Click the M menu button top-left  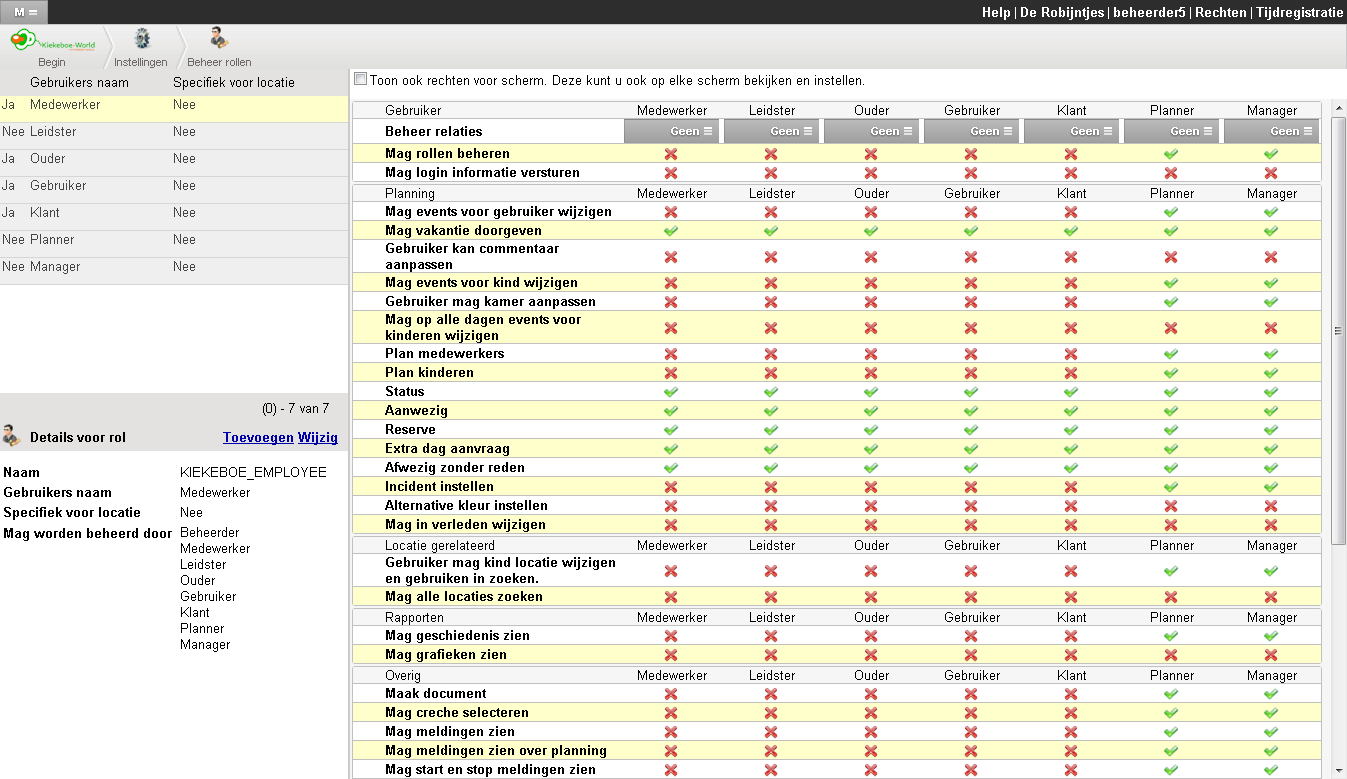click(x=24, y=12)
